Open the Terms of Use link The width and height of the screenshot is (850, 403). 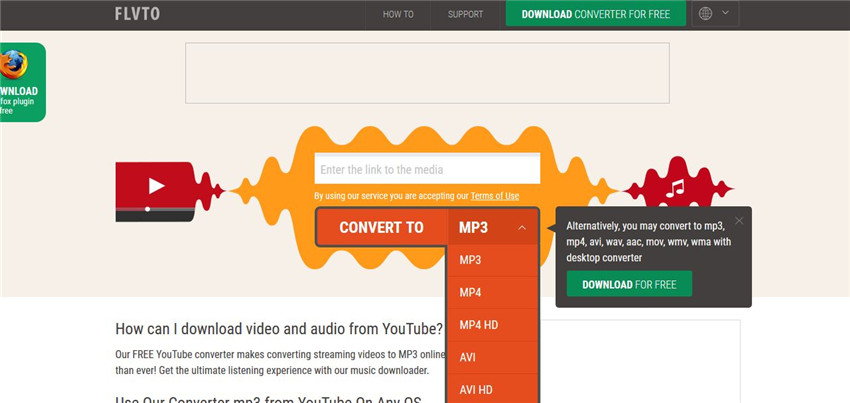494,196
